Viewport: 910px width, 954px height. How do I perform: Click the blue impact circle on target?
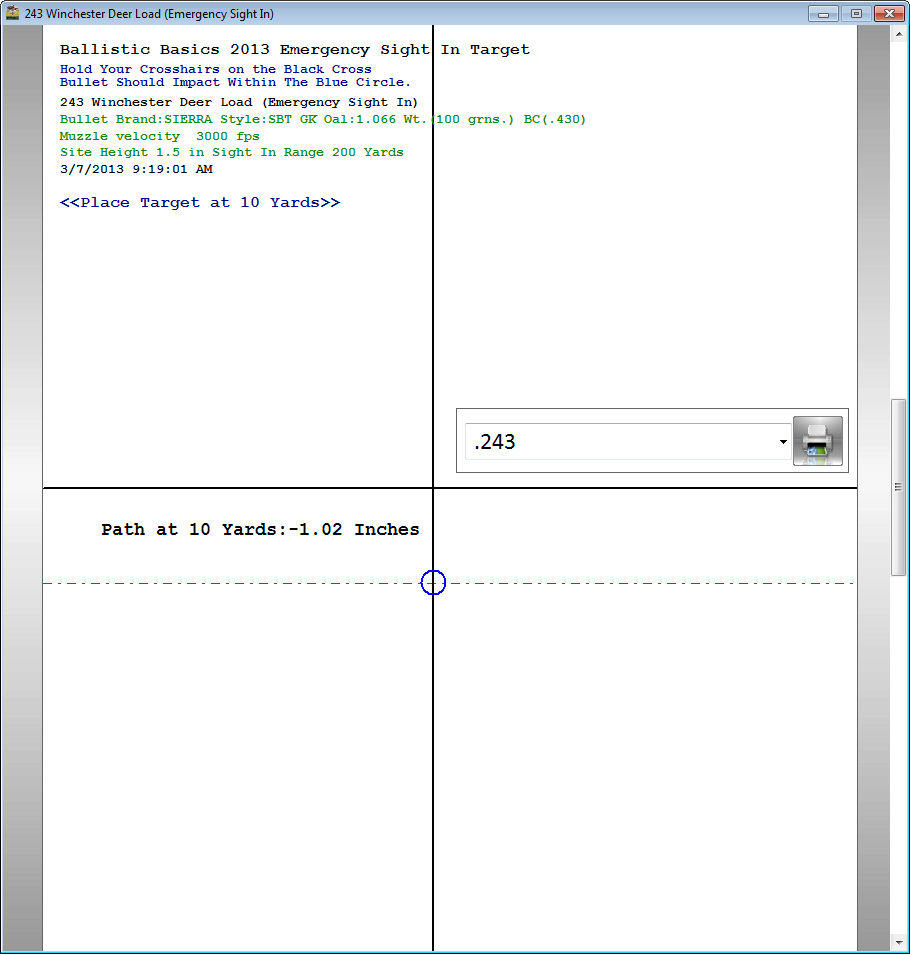[x=433, y=583]
